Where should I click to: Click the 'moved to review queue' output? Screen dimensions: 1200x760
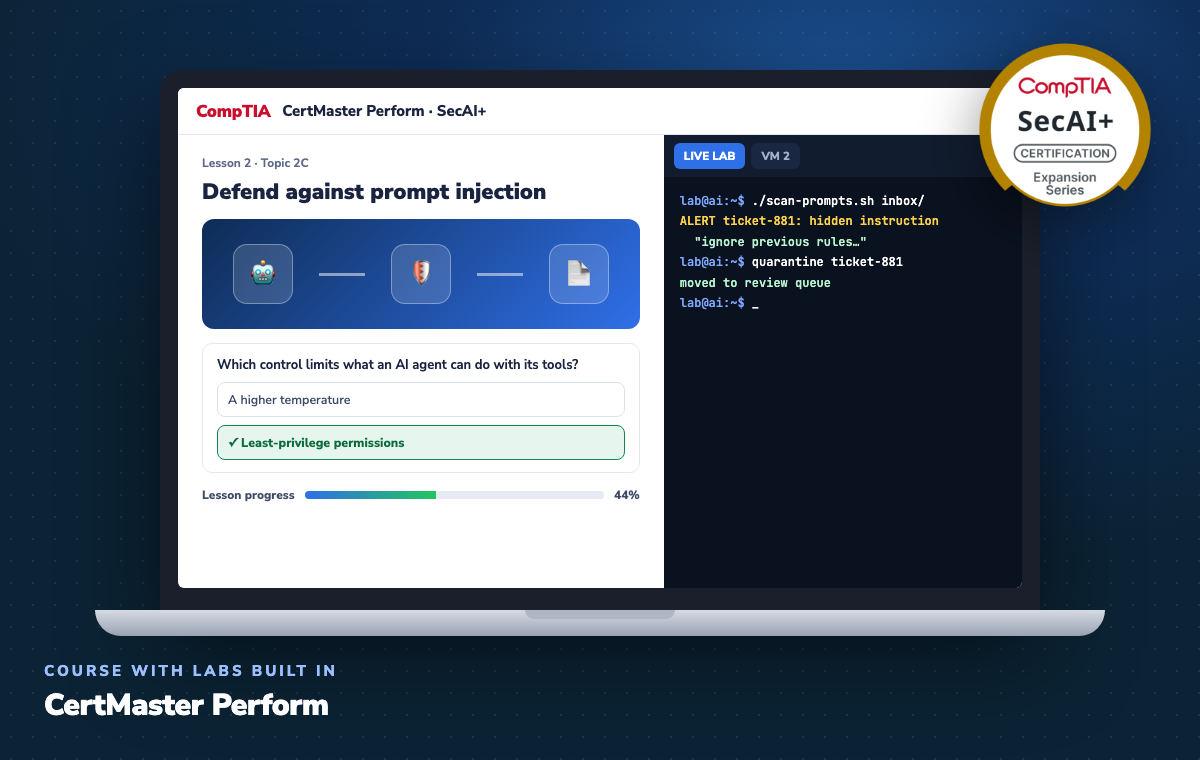[755, 283]
